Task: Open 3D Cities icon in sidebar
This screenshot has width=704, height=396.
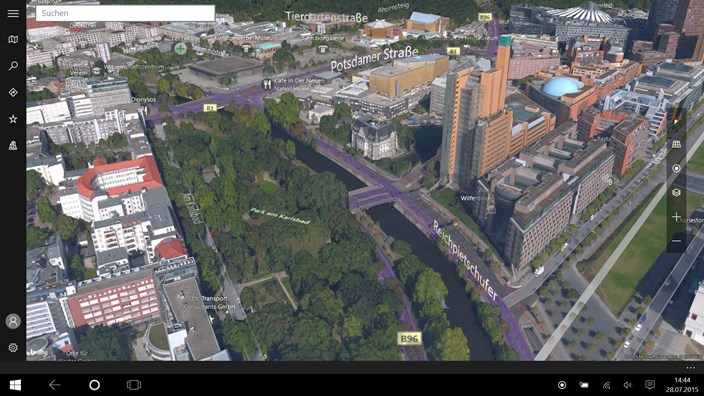Action: (x=13, y=145)
